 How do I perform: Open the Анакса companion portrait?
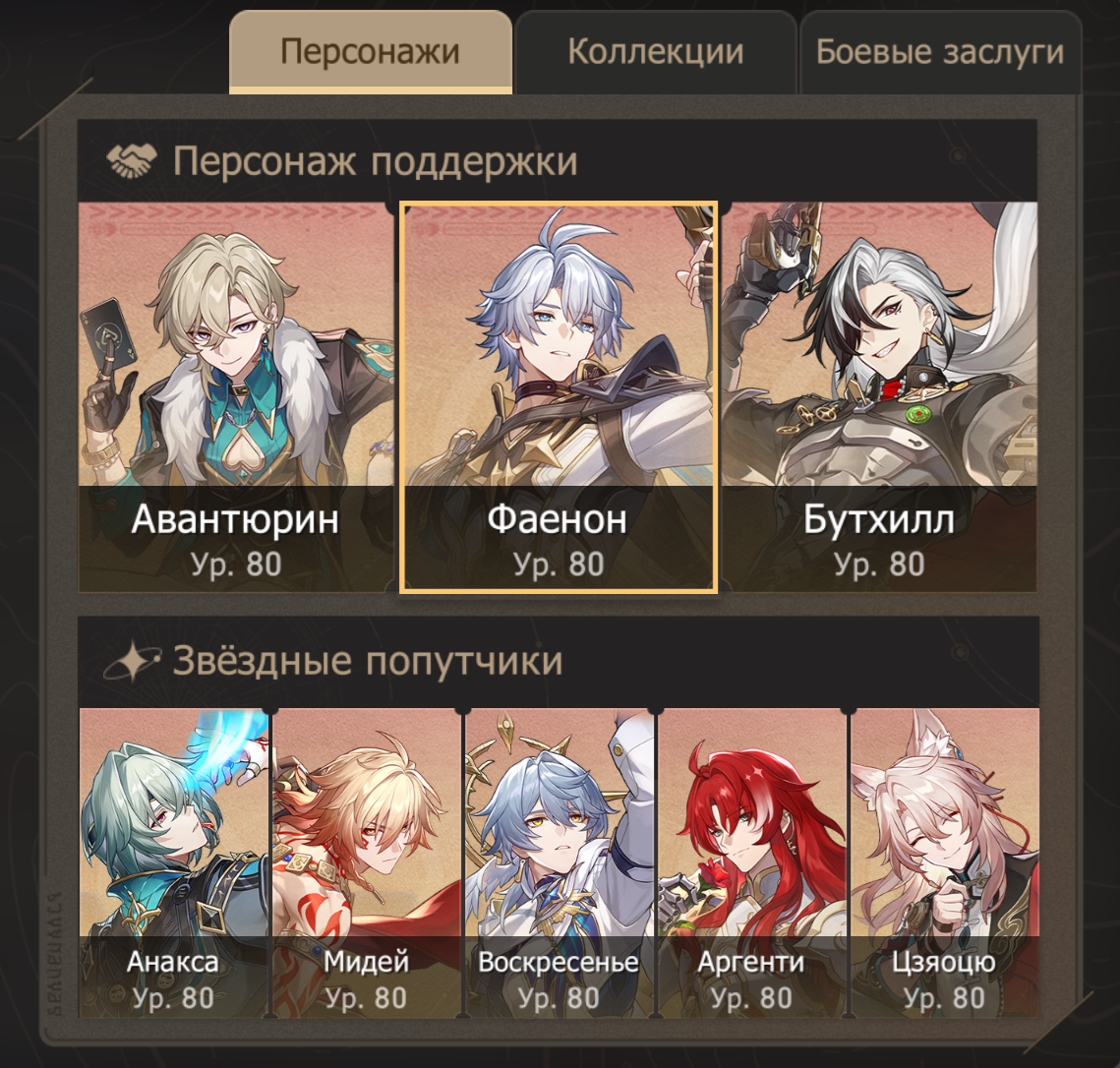click(x=174, y=862)
